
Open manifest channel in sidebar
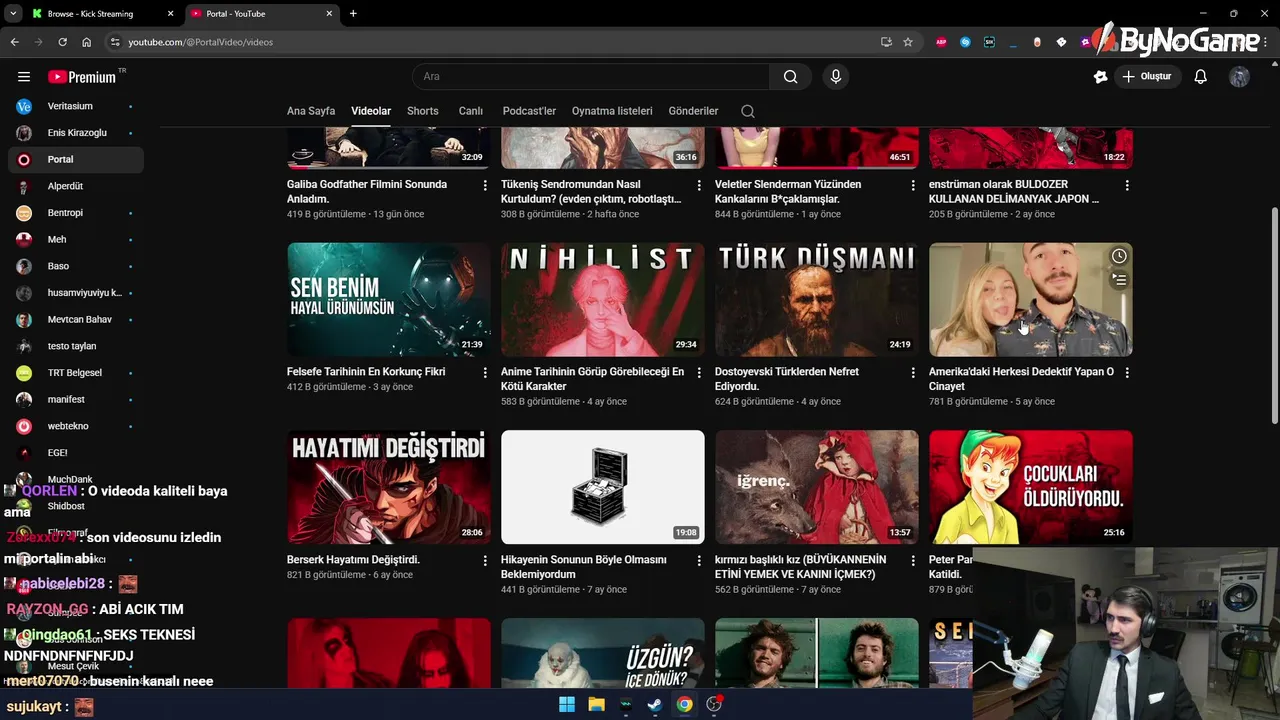click(76, 400)
